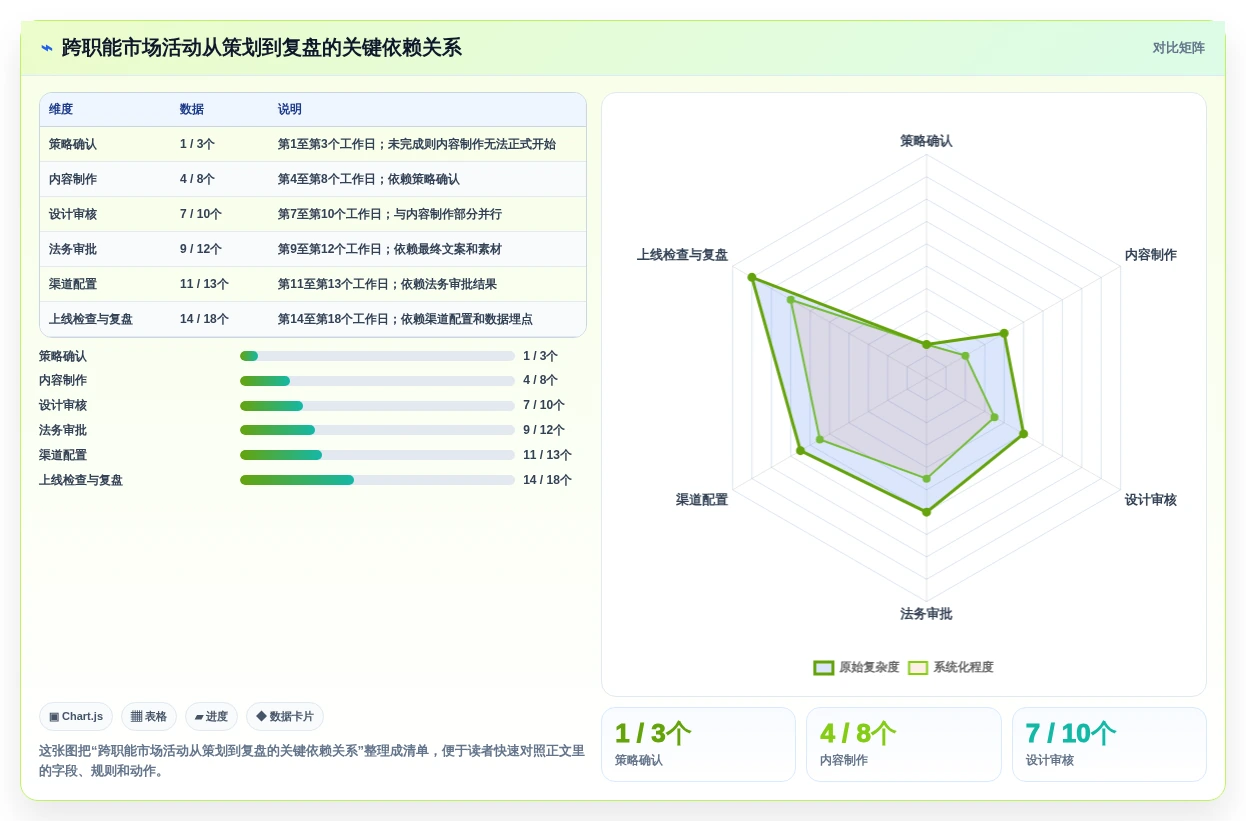Click the 上线检查与复盘 progress bar

click(377, 480)
